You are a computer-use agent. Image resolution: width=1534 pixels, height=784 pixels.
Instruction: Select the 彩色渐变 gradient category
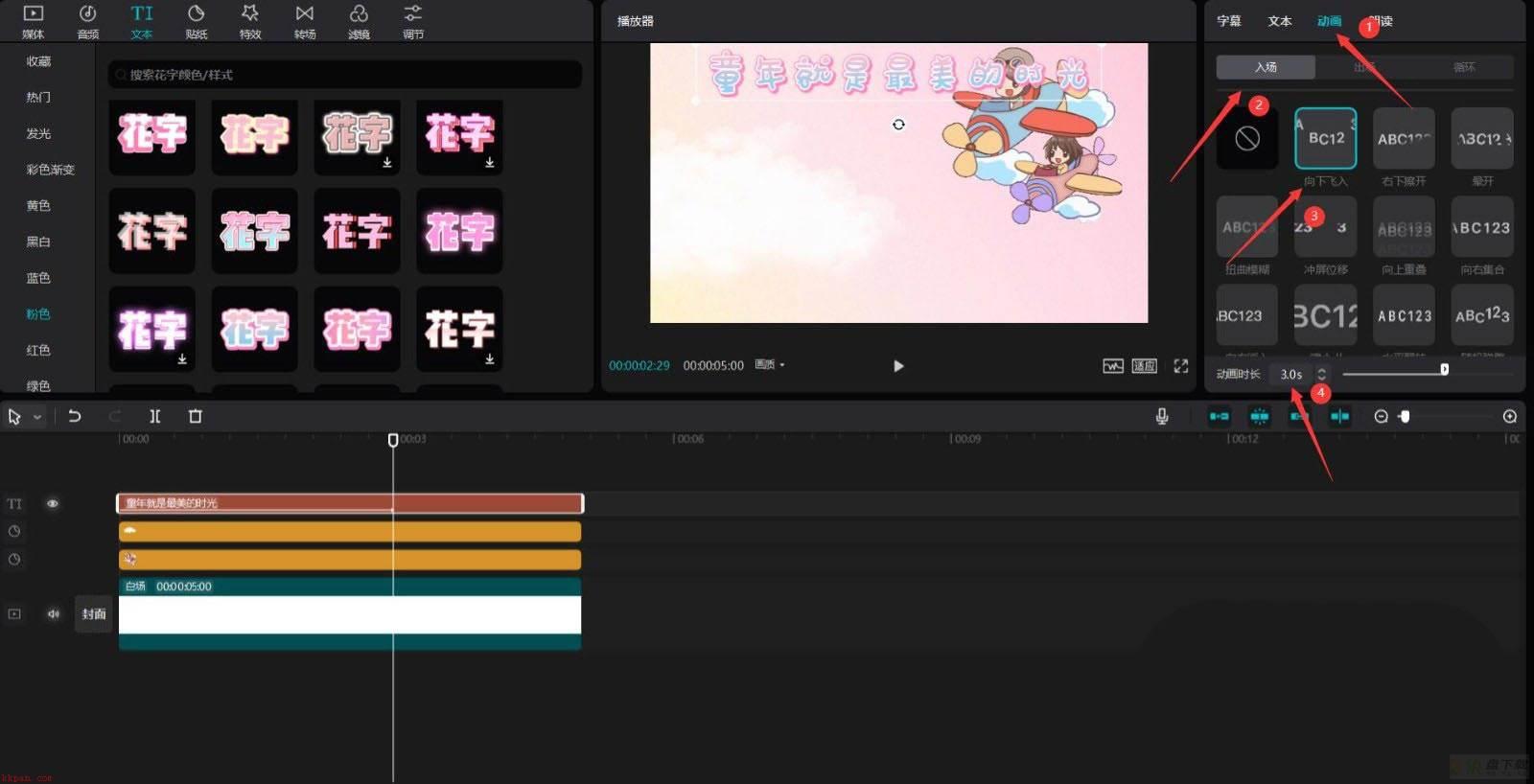[50, 170]
